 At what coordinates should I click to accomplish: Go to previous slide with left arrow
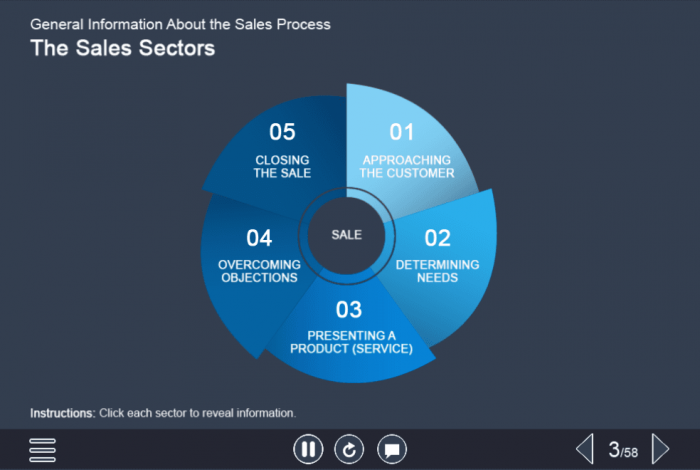[x=585, y=449]
